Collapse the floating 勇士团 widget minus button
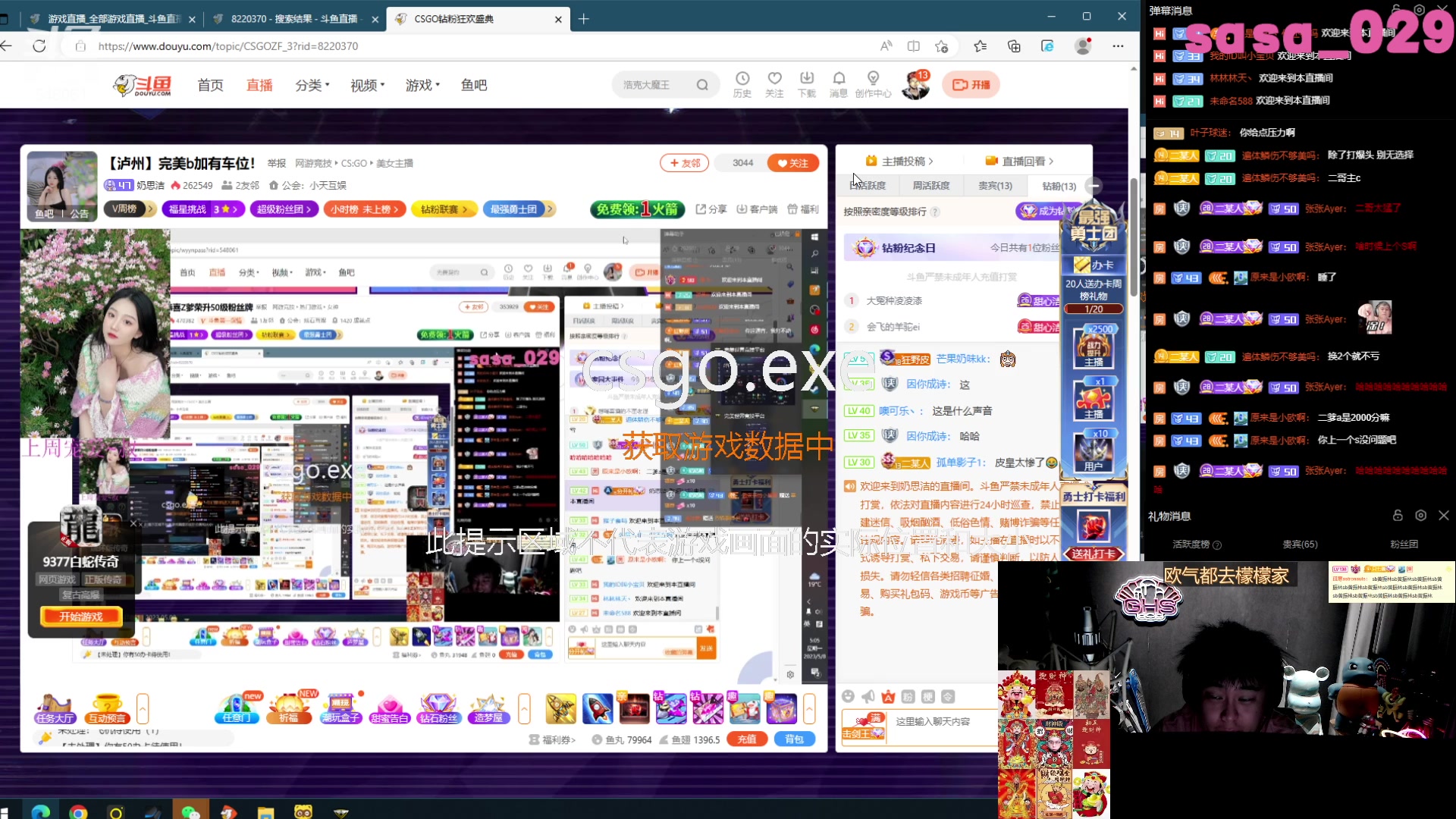The width and height of the screenshot is (1456, 819). point(1094,186)
